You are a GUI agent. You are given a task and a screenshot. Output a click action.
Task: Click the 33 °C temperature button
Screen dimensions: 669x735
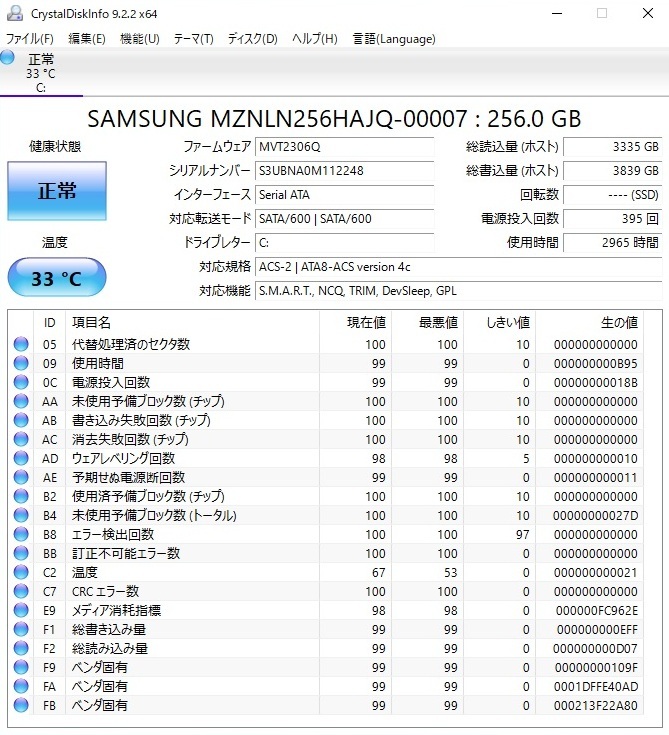point(57,278)
